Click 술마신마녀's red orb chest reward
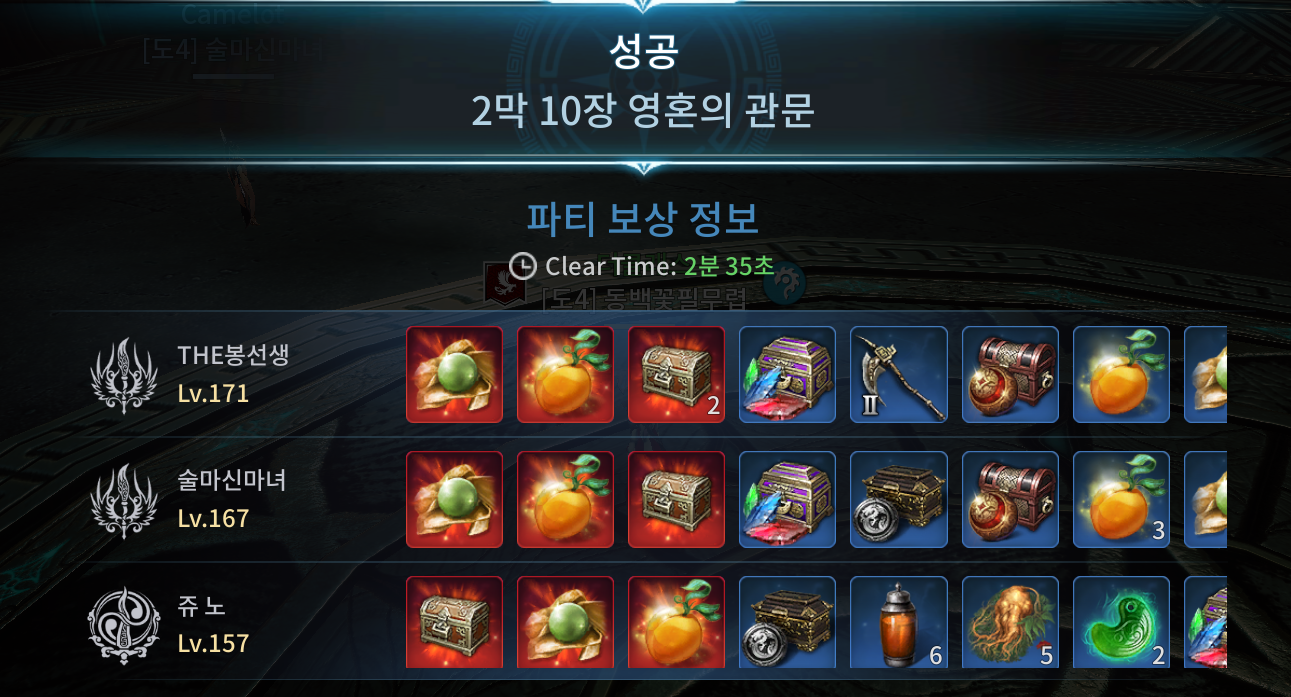 pos(1010,499)
